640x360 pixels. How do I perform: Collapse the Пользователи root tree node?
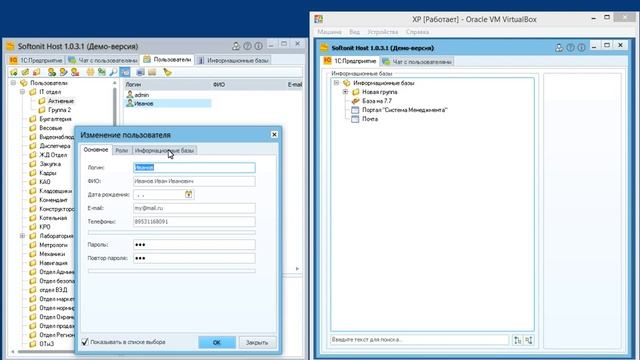click(x=13, y=83)
